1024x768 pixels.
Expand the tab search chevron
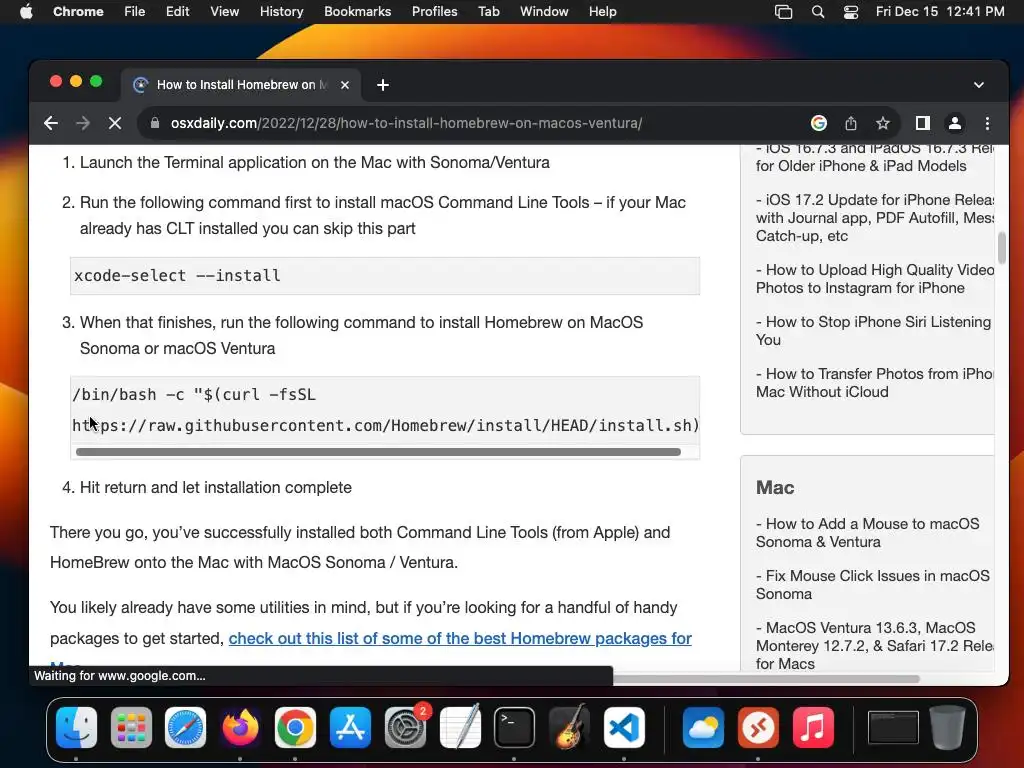coord(978,85)
